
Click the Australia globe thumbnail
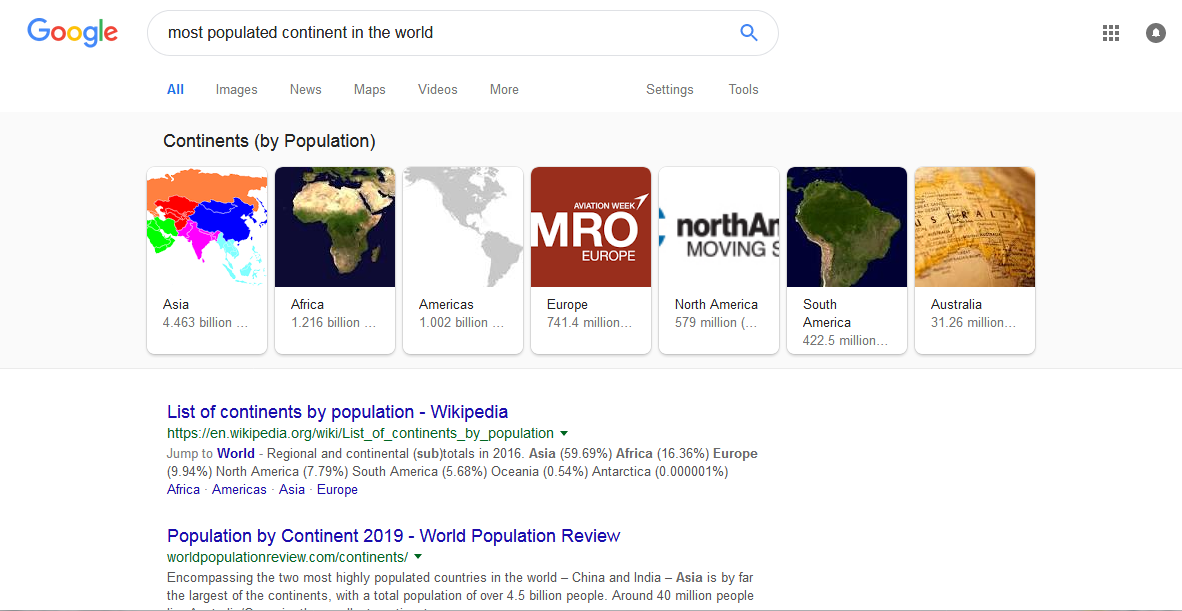[975, 227]
